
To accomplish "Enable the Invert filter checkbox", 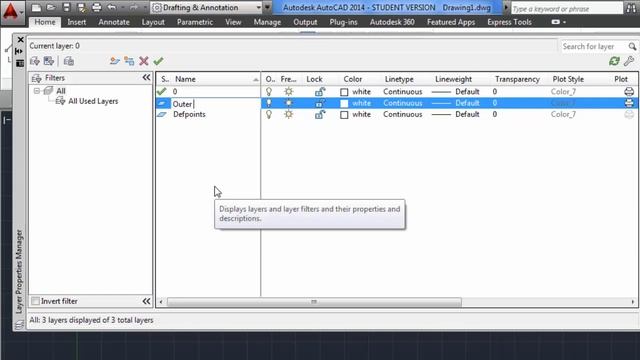I will pos(36,301).
